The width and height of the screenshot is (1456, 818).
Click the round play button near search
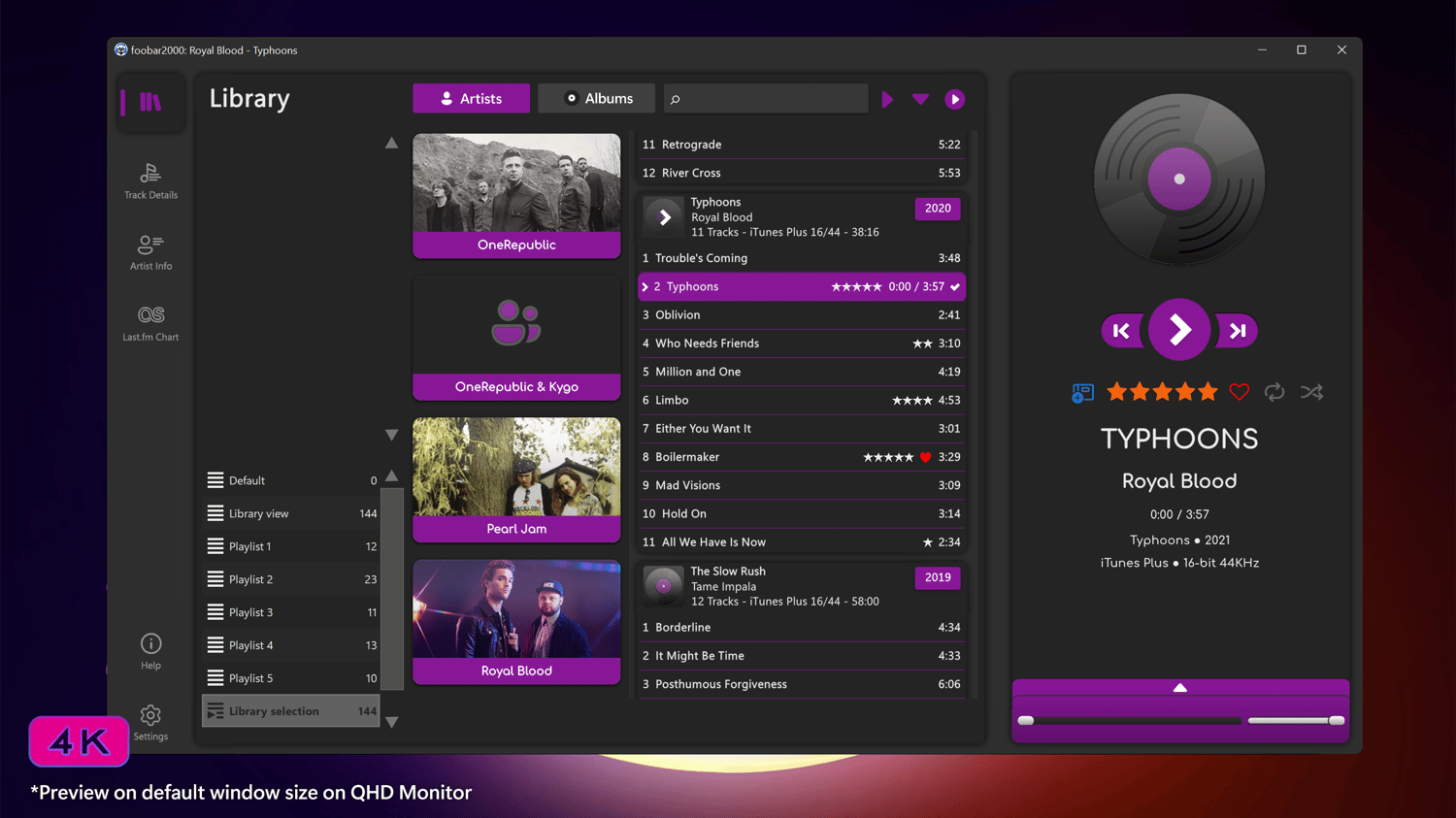[x=955, y=99]
